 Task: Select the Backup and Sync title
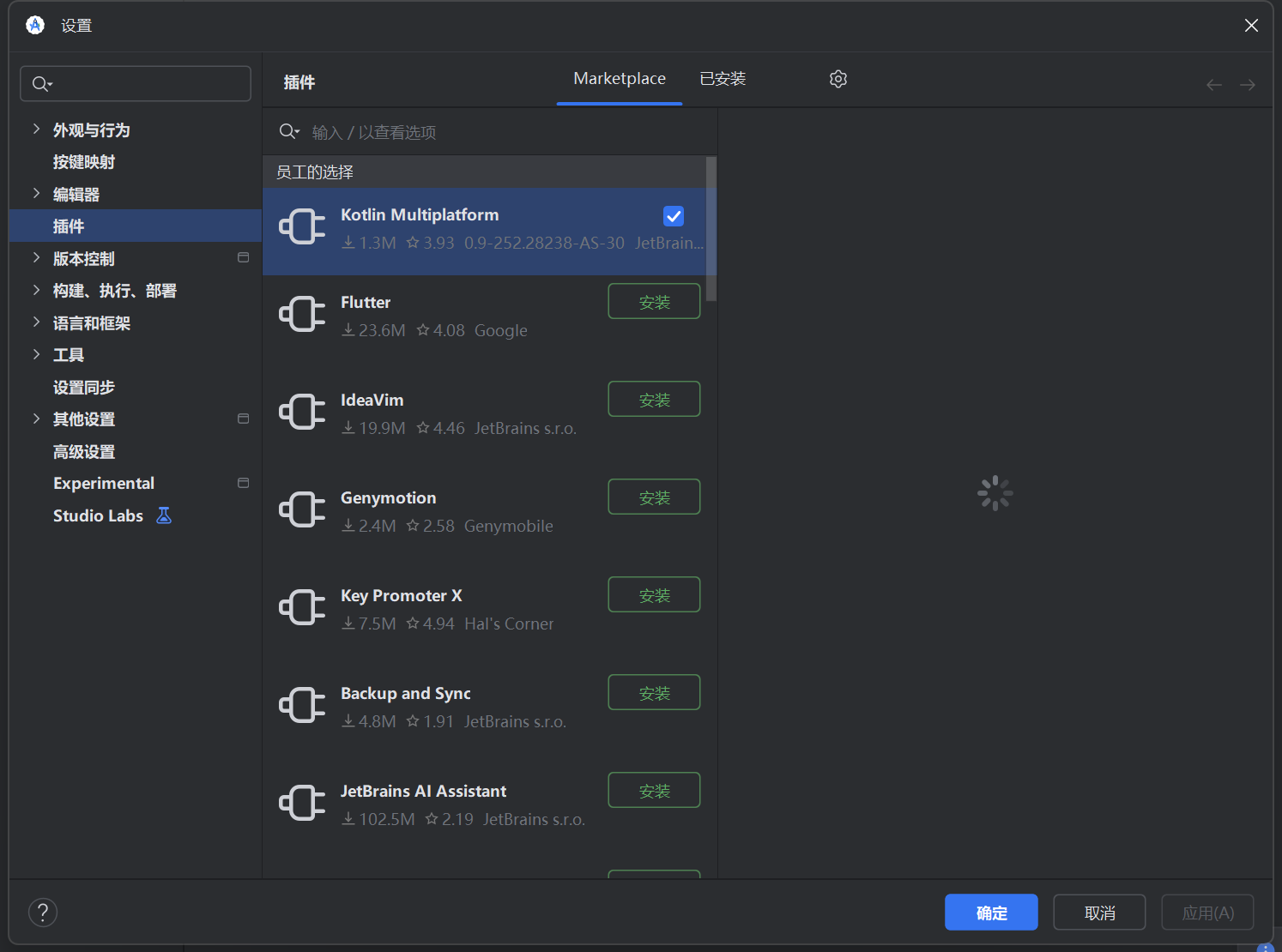pos(405,693)
